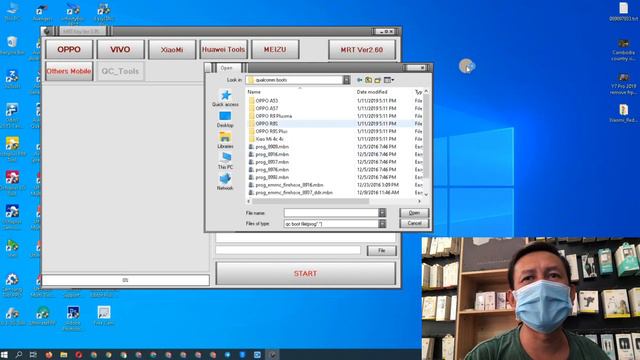This screenshot has width=640, height=360.
Task: Select Network in the dialog places bar
Action: 225,182
